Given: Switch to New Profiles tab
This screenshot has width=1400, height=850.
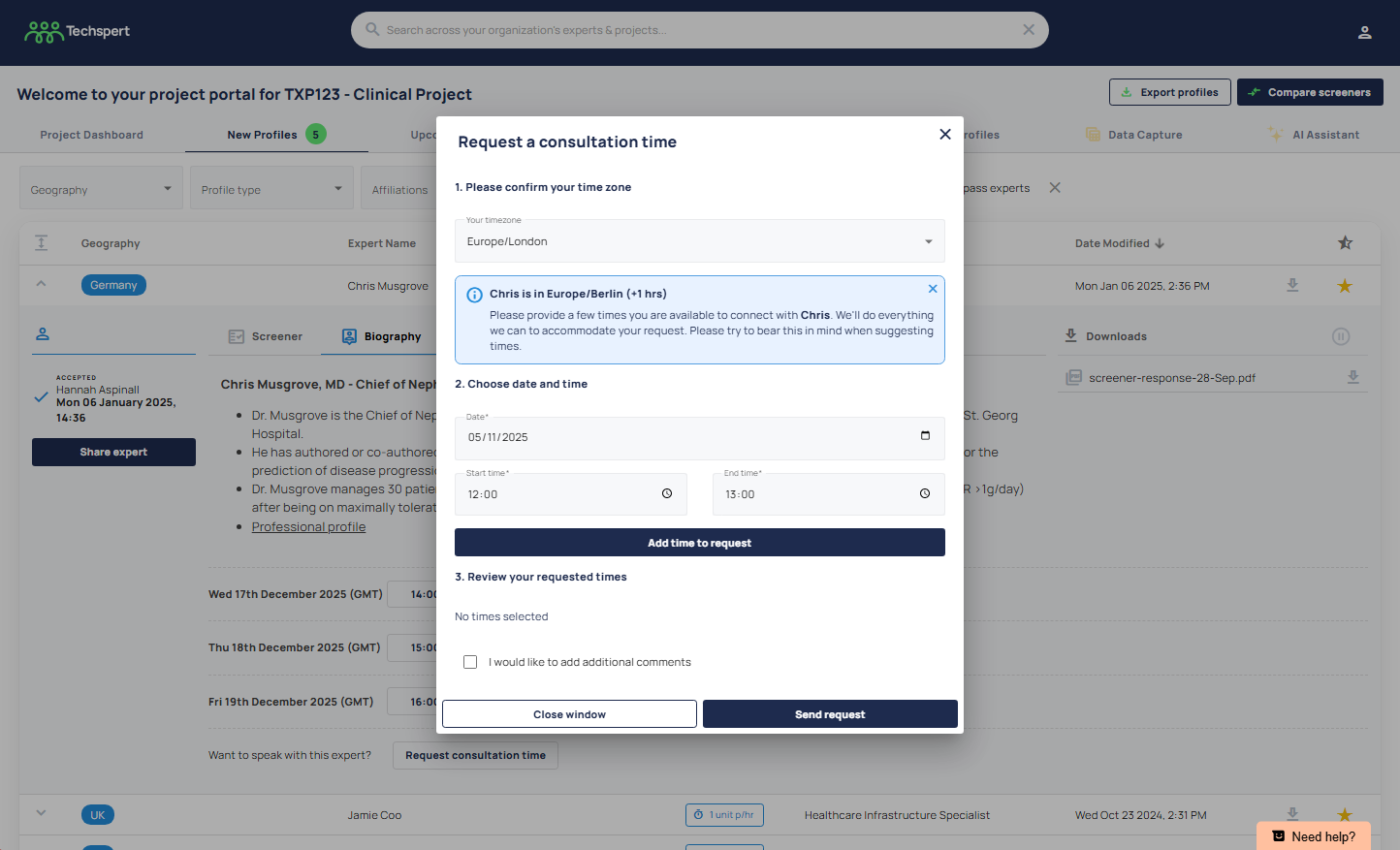Looking at the screenshot, I should pyautogui.click(x=276, y=135).
